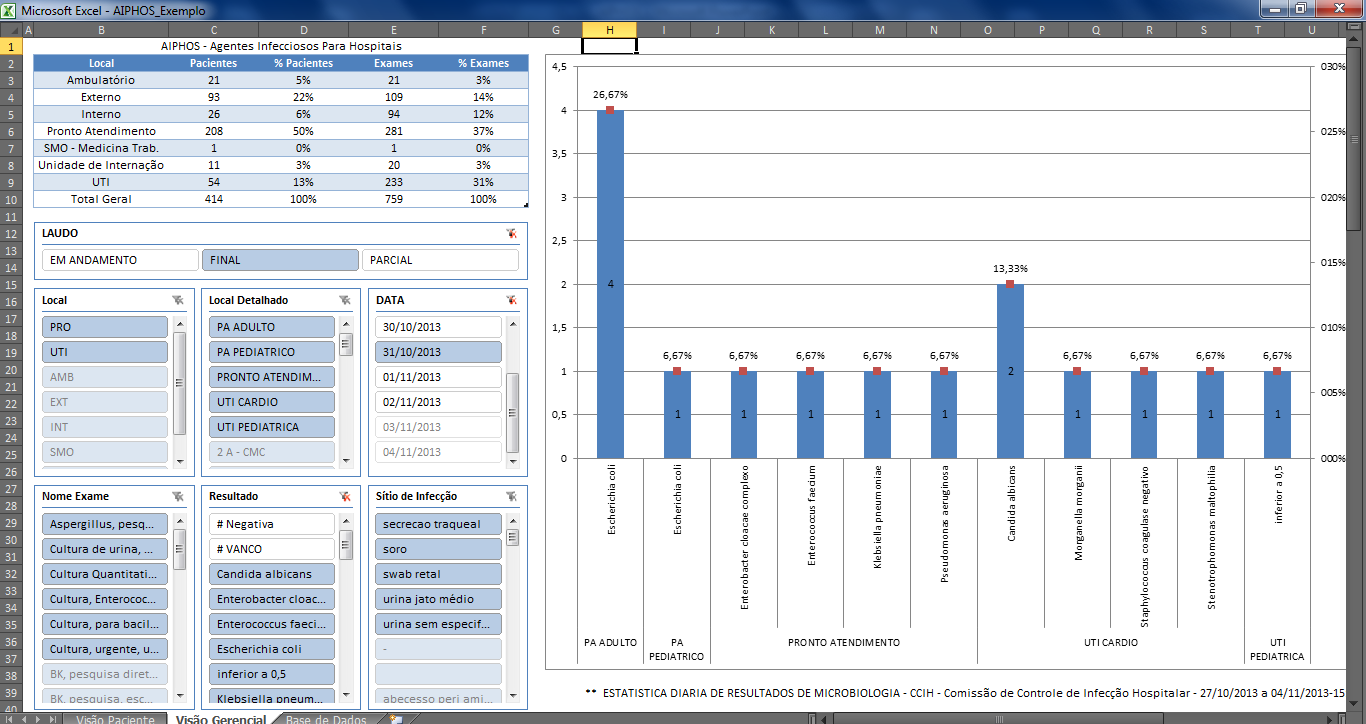Viewport: 1366px width, 724px height.
Task: Click up arrow in Resultado slicer scrollbar
Action: pos(346,520)
